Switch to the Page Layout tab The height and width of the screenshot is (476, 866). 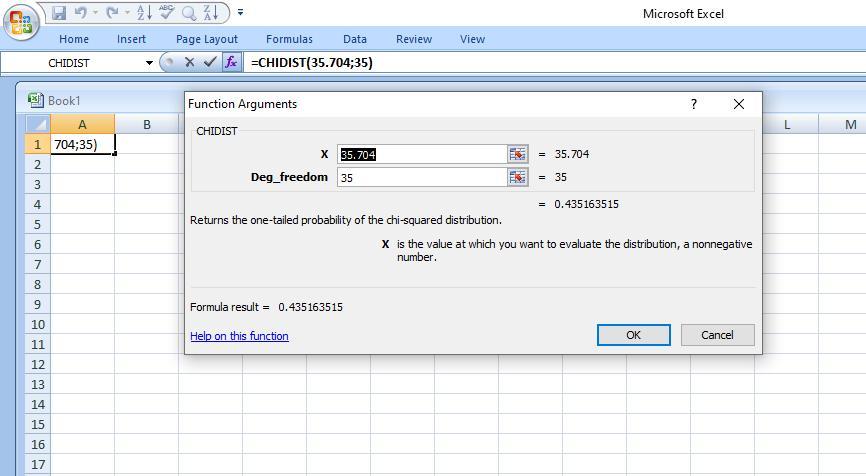click(x=207, y=39)
